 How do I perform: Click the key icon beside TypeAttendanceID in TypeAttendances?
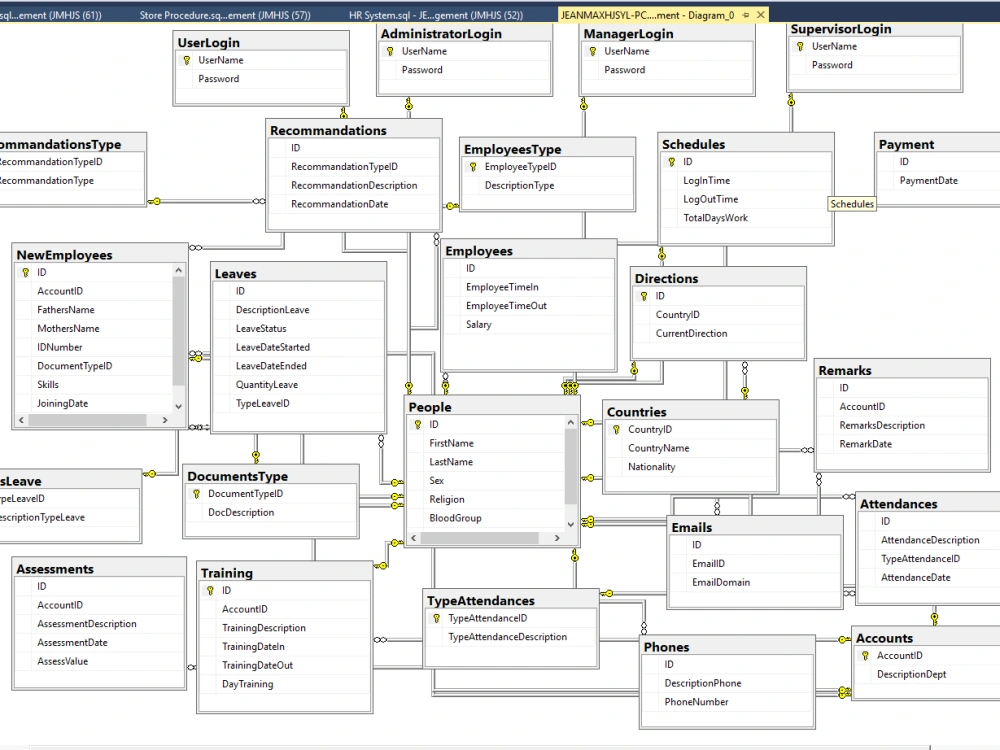pyautogui.click(x=434, y=618)
